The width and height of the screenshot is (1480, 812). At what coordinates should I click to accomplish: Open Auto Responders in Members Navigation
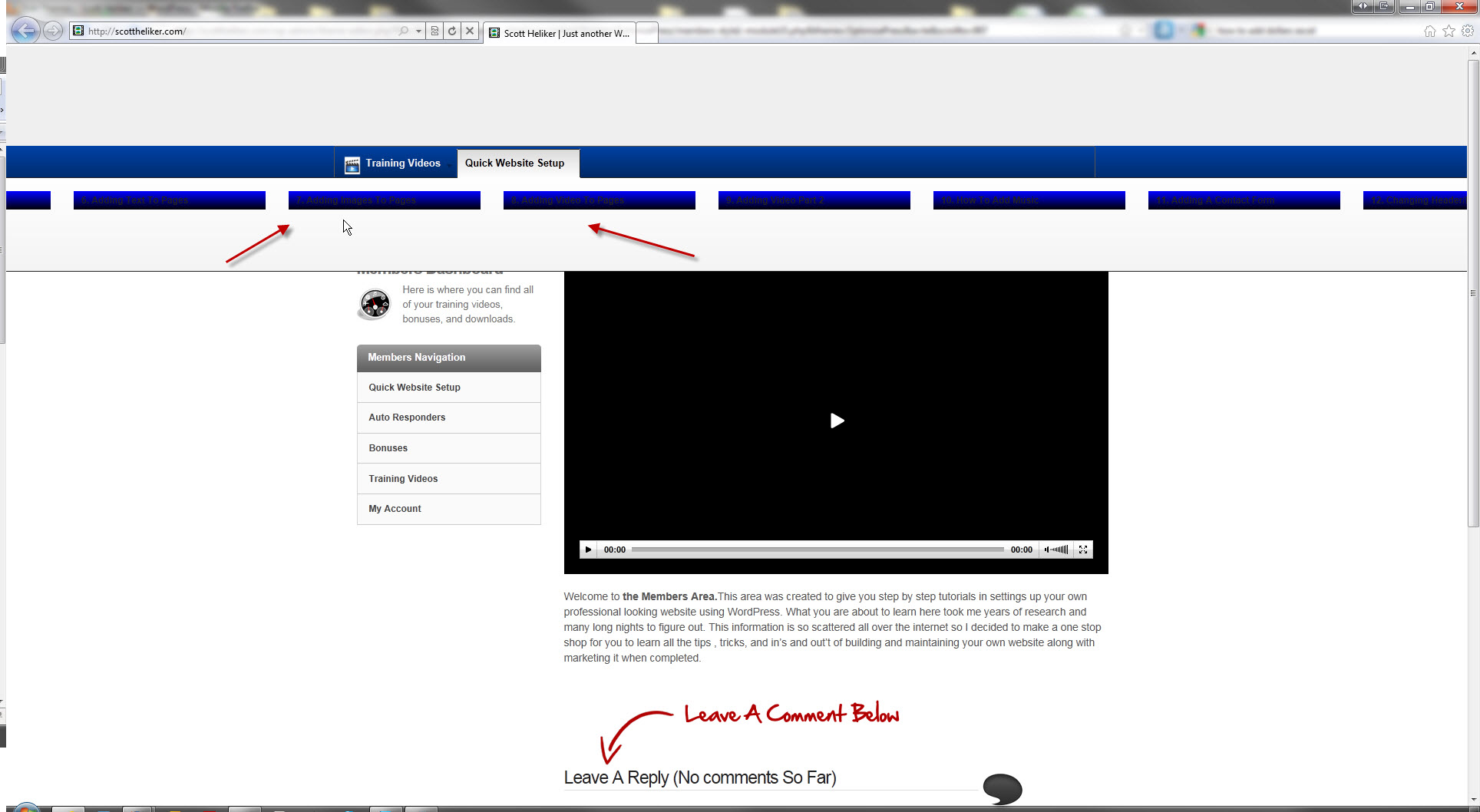click(x=407, y=418)
